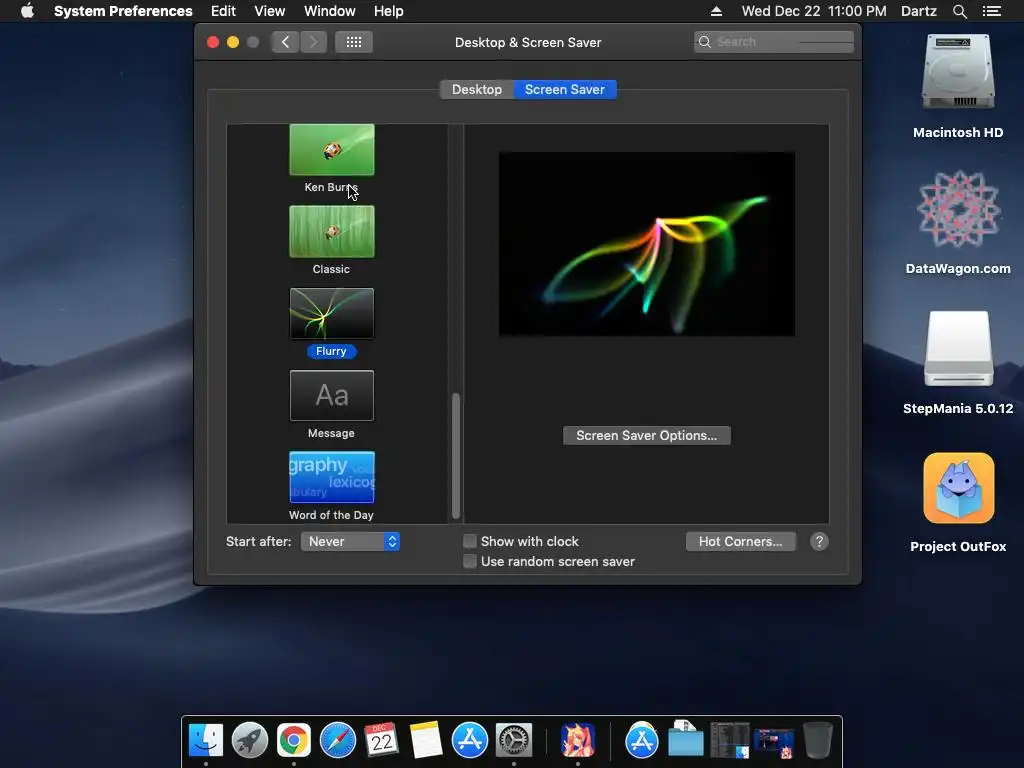Open System Preferences gear in dock
The image size is (1024, 768).
514,740
